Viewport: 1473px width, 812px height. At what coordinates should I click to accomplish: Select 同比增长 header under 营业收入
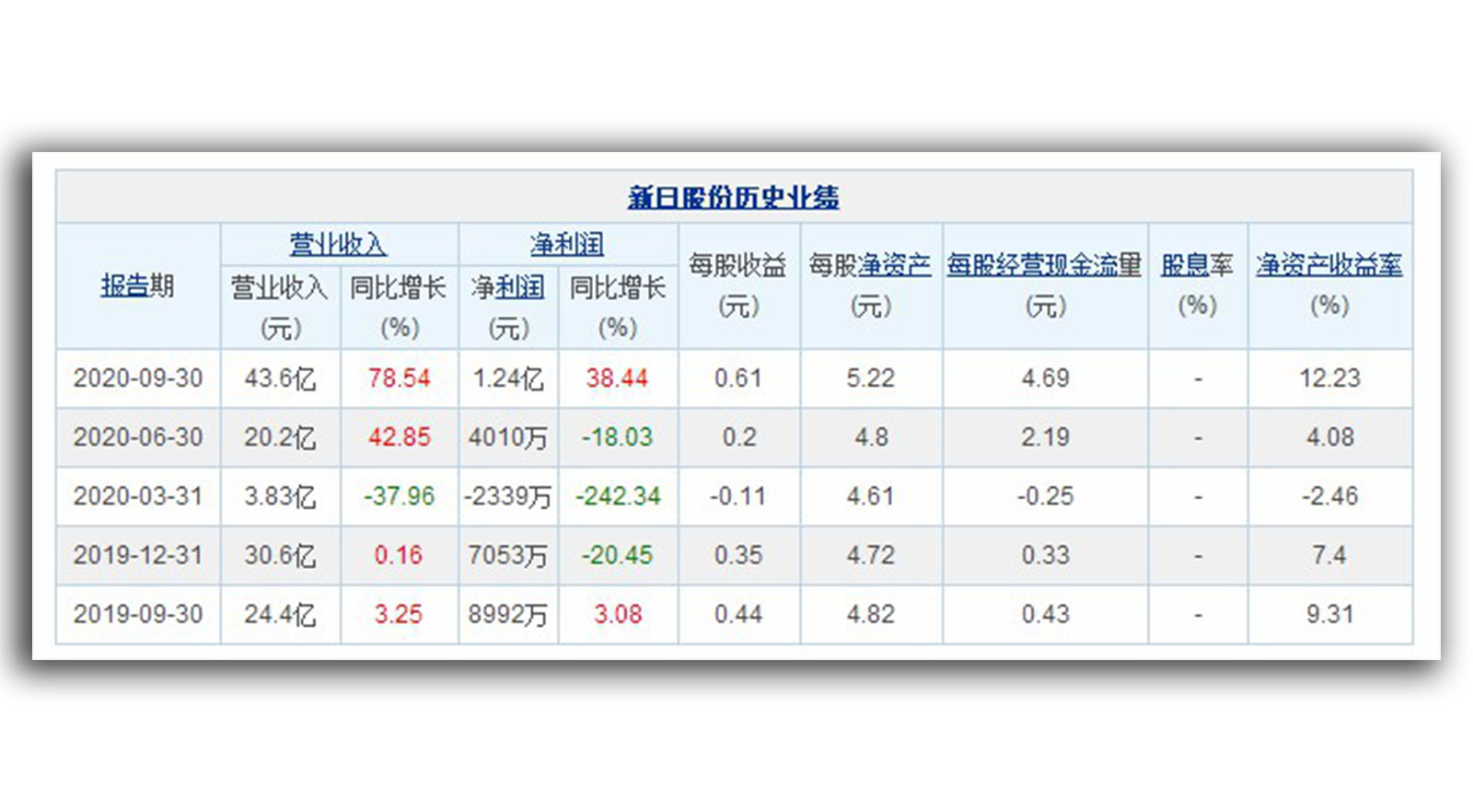click(399, 307)
